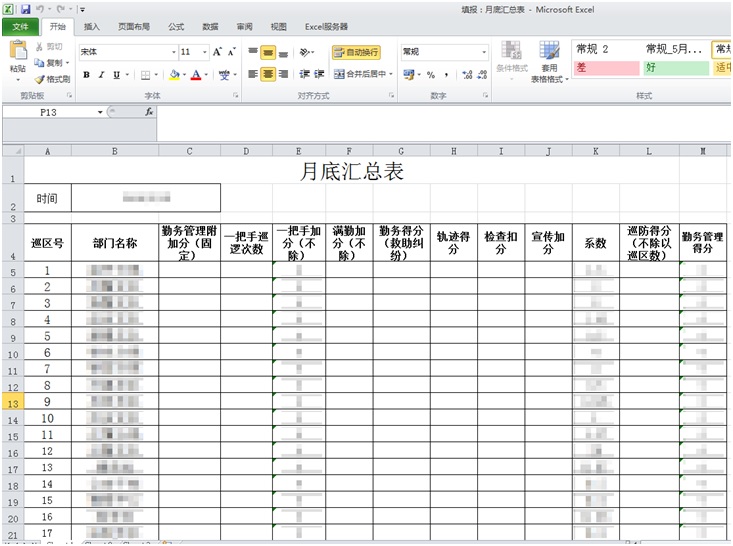Switch to the Insert (插入) ribbon tab

[91, 27]
